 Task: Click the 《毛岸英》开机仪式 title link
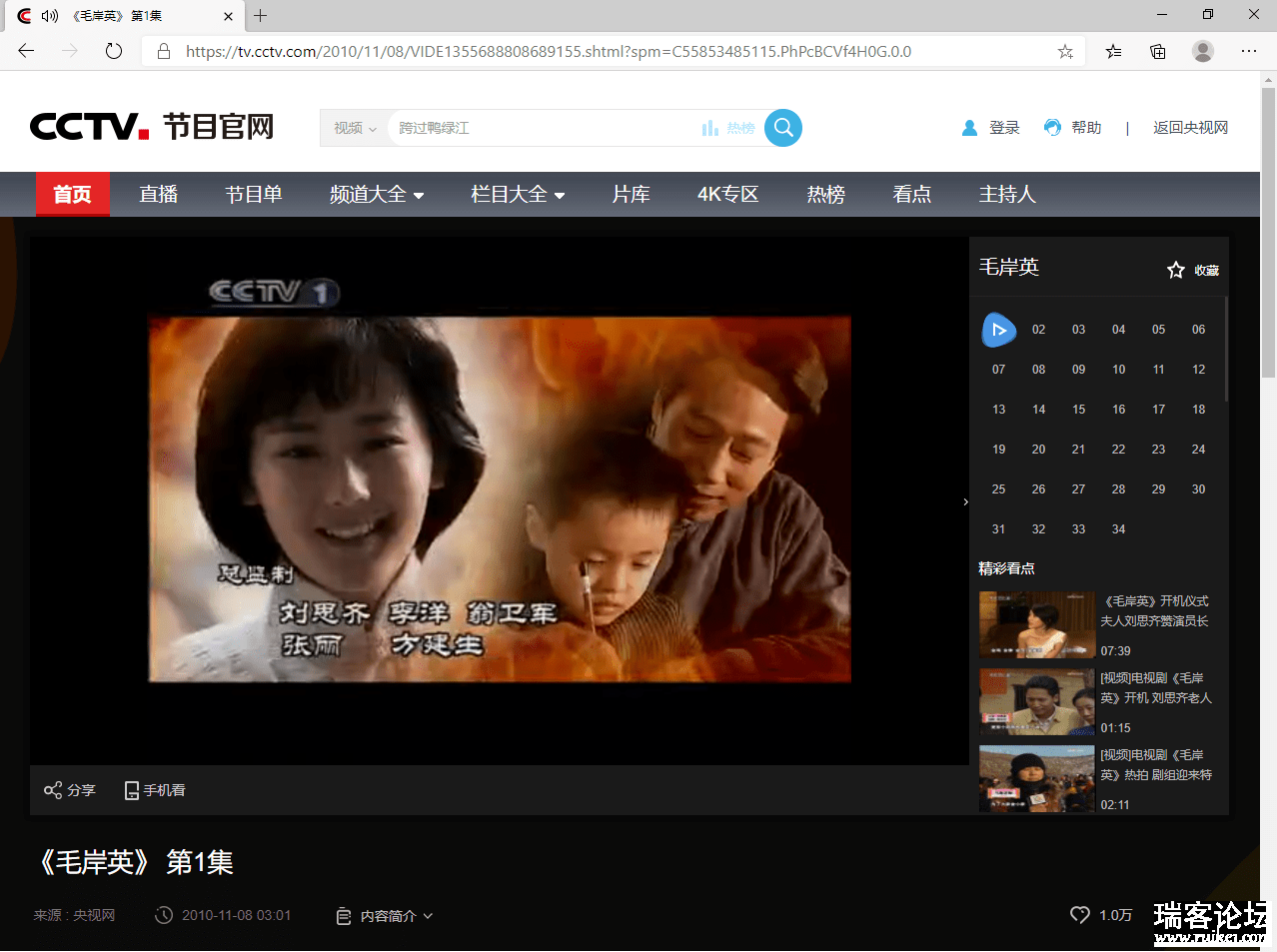pos(1155,610)
